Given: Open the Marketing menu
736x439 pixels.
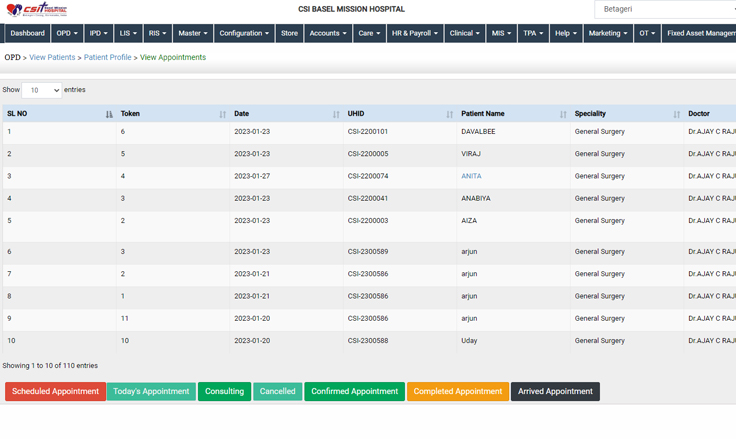Looking at the screenshot, I should 608,33.
